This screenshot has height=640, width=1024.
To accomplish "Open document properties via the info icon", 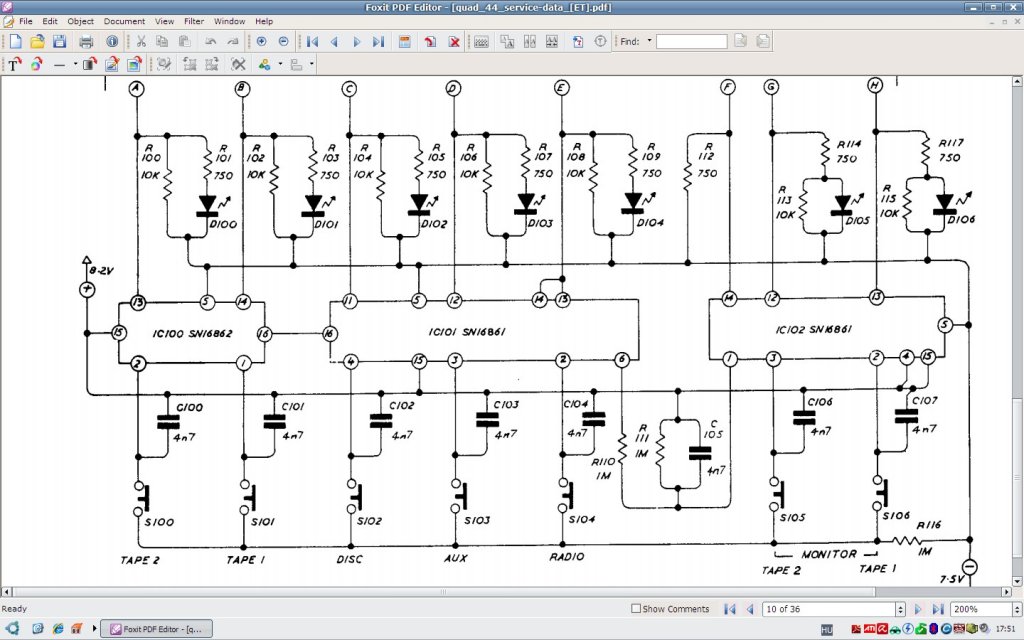I will 112,41.
